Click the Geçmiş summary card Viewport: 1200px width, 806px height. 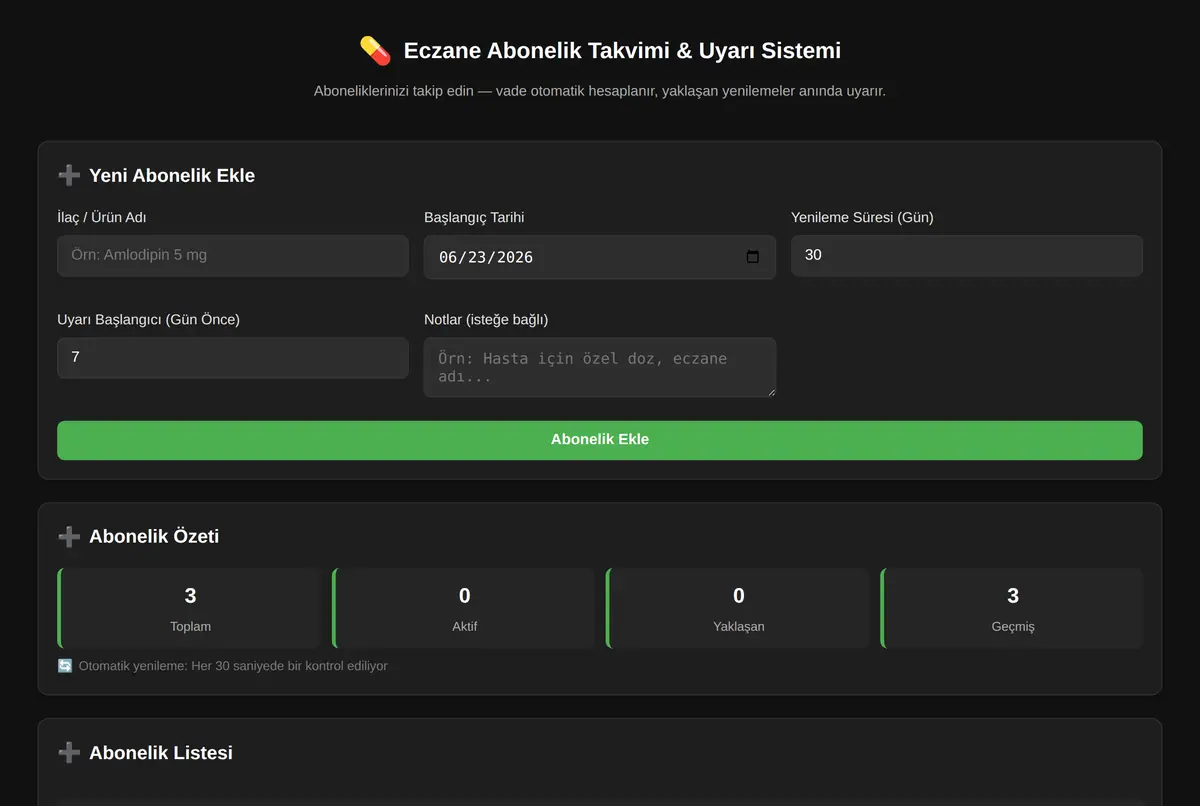pyautogui.click(x=1012, y=608)
